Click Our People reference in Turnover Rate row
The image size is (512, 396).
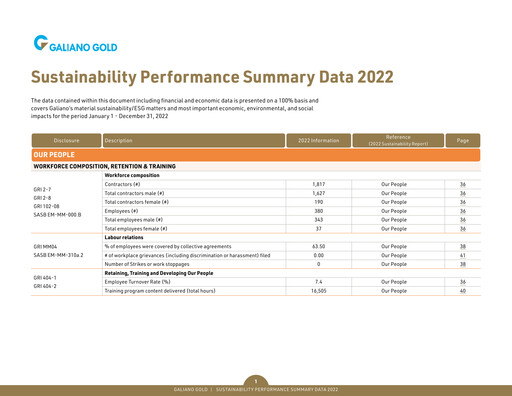coord(394,282)
